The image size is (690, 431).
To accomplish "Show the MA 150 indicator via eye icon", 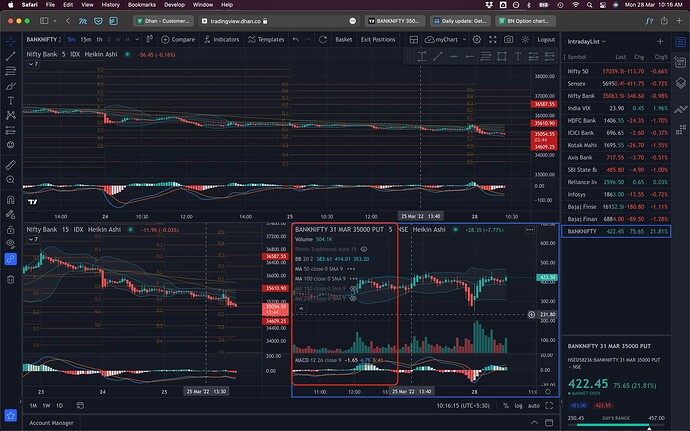I will point(352,289).
